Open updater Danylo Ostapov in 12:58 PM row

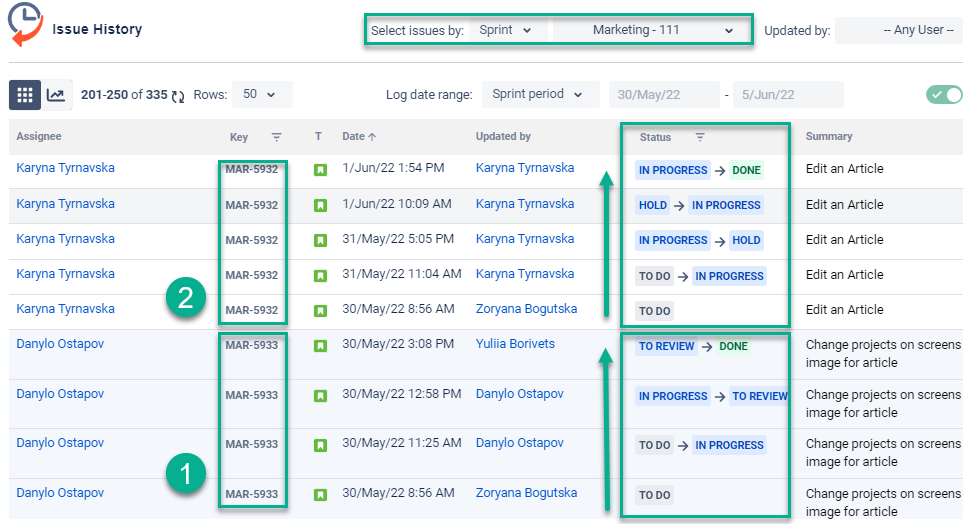(520, 394)
